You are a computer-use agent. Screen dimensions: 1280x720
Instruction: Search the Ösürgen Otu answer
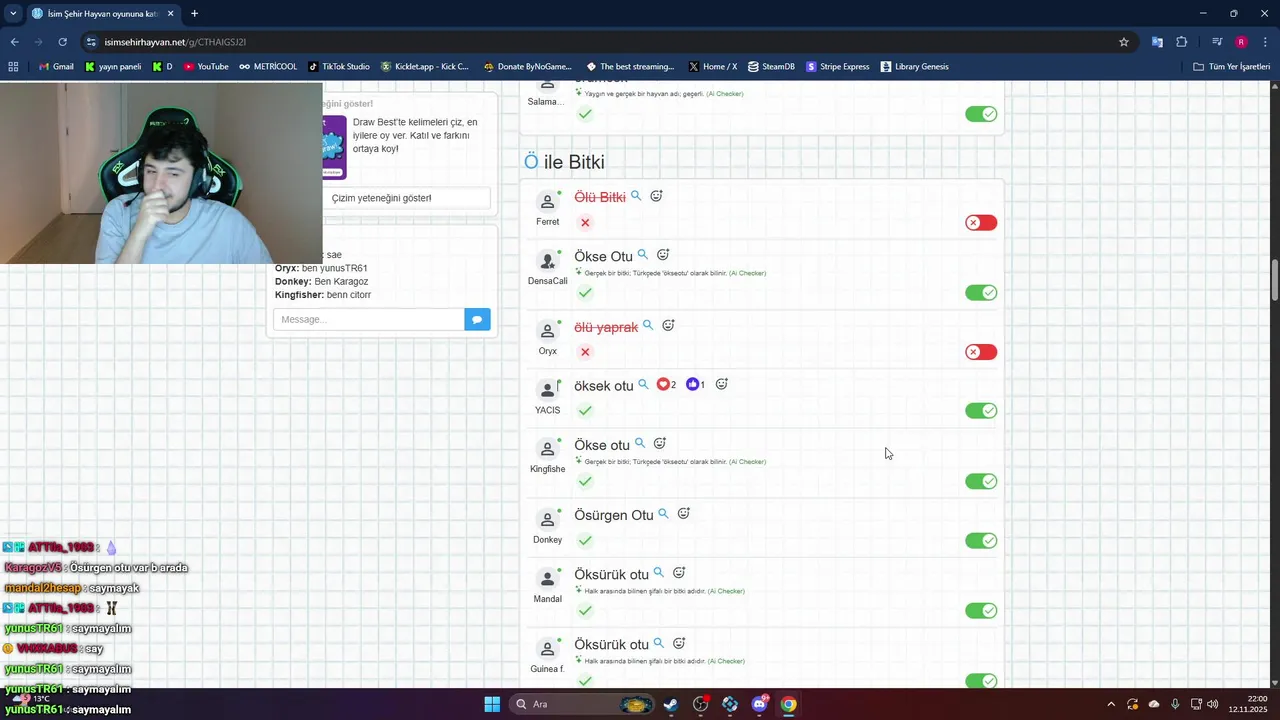(663, 514)
